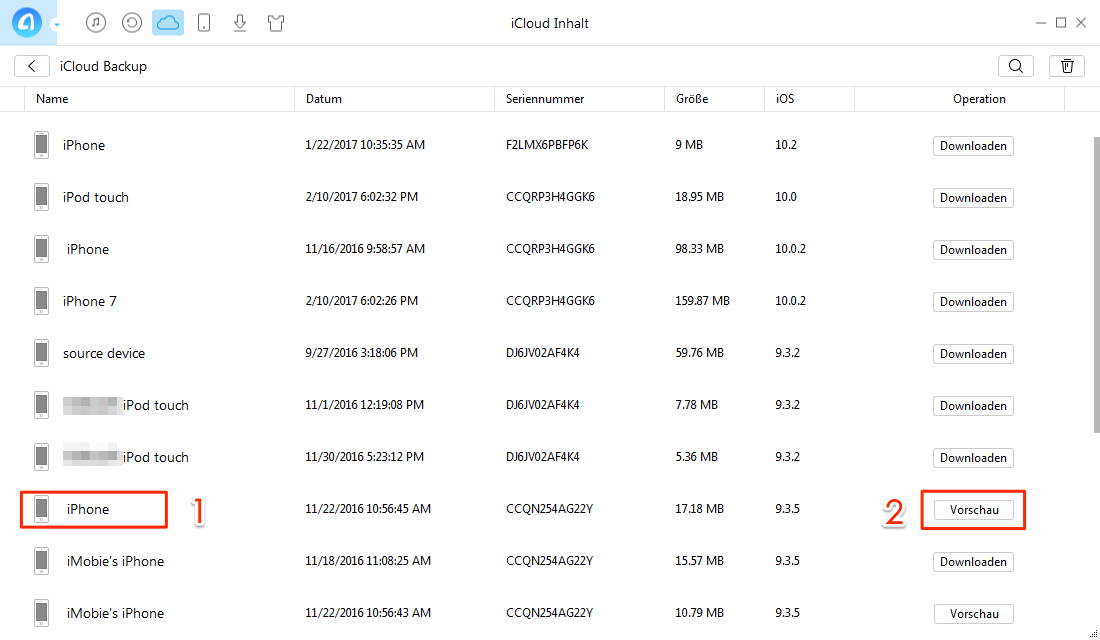Open the skin T-shirt icon

[x=276, y=22]
